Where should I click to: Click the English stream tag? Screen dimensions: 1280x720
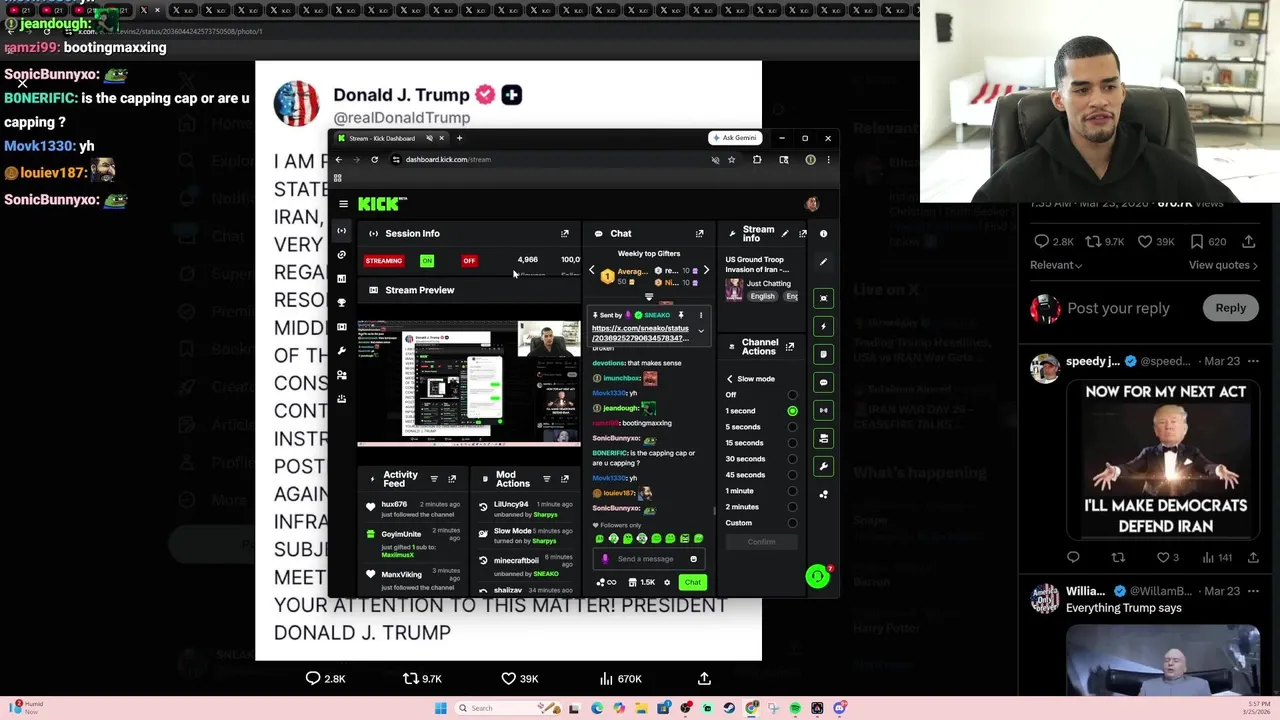pos(763,296)
